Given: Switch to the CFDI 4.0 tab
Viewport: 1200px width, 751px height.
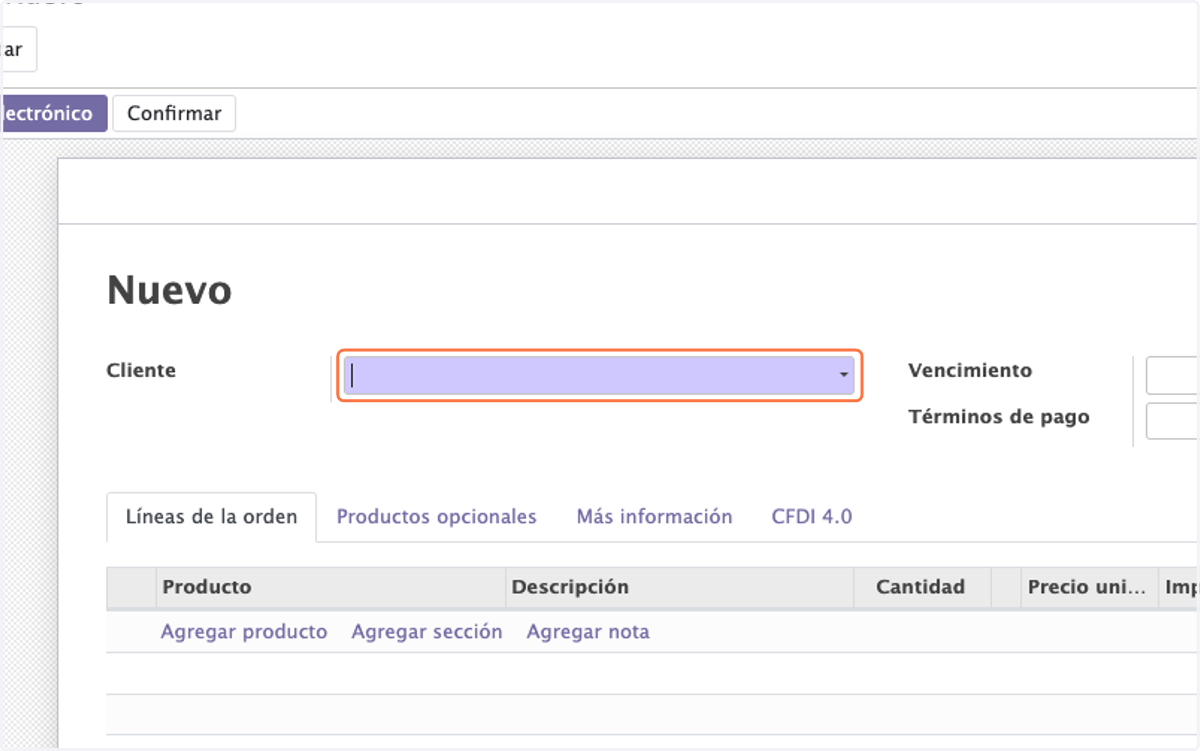Looking at the screenshot, I should click(811, 517).
